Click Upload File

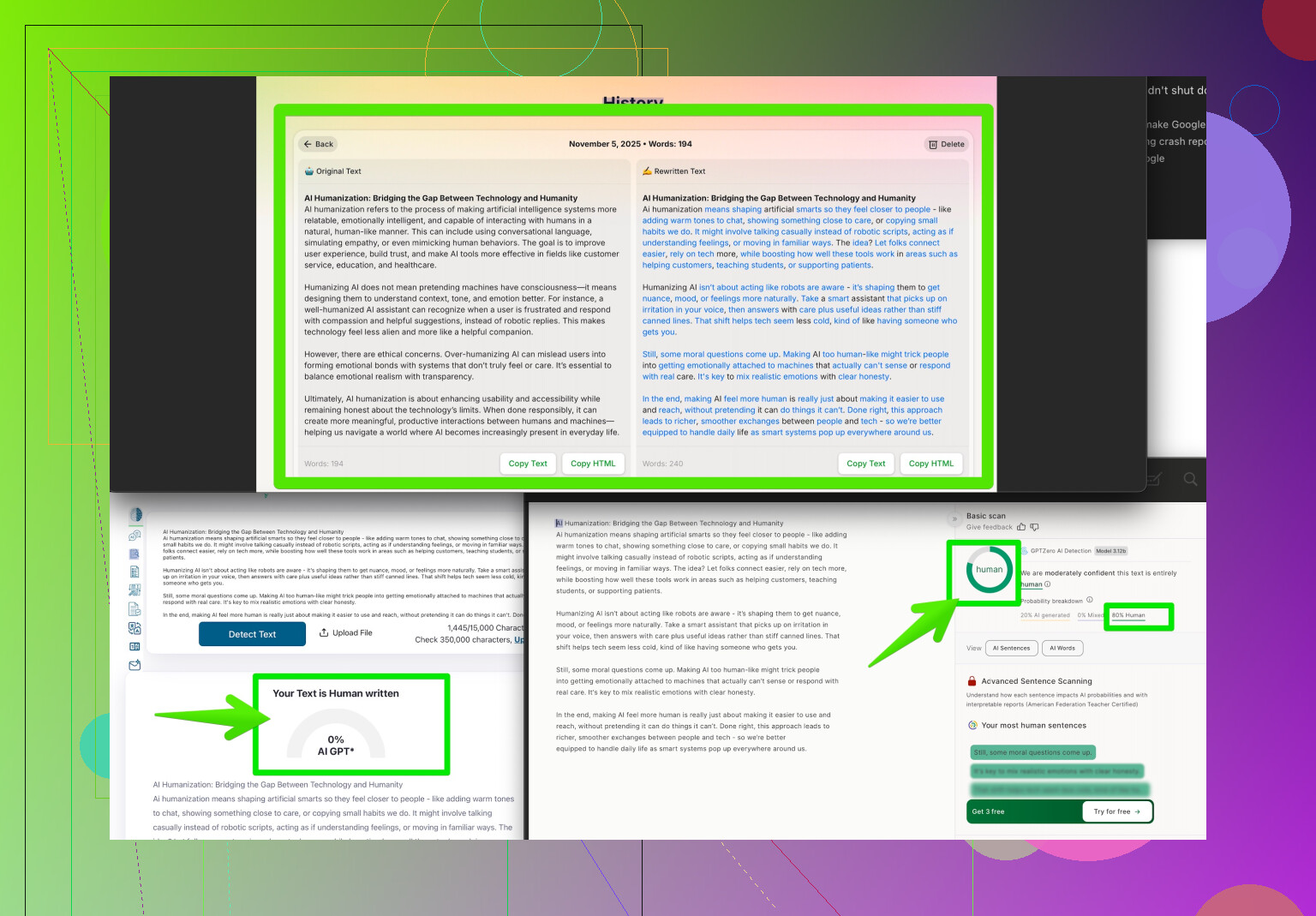click(345, 633)
